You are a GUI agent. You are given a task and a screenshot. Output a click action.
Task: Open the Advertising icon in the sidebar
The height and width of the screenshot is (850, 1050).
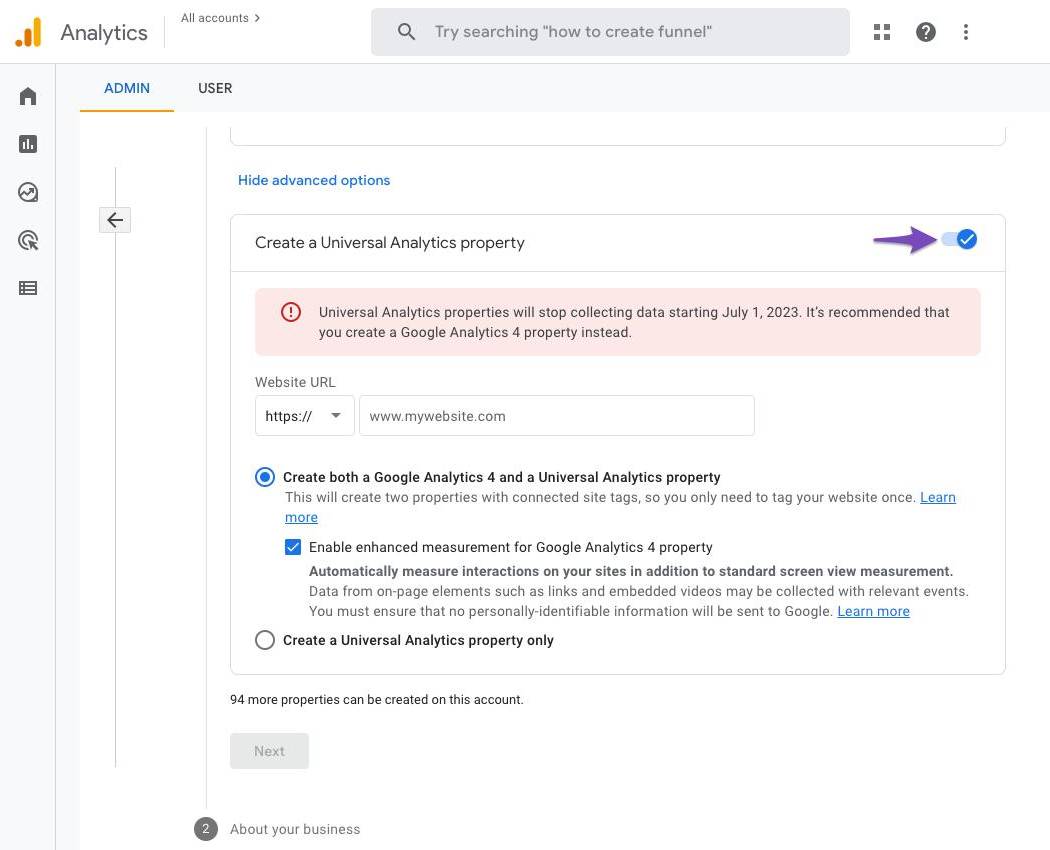point(28,240)
